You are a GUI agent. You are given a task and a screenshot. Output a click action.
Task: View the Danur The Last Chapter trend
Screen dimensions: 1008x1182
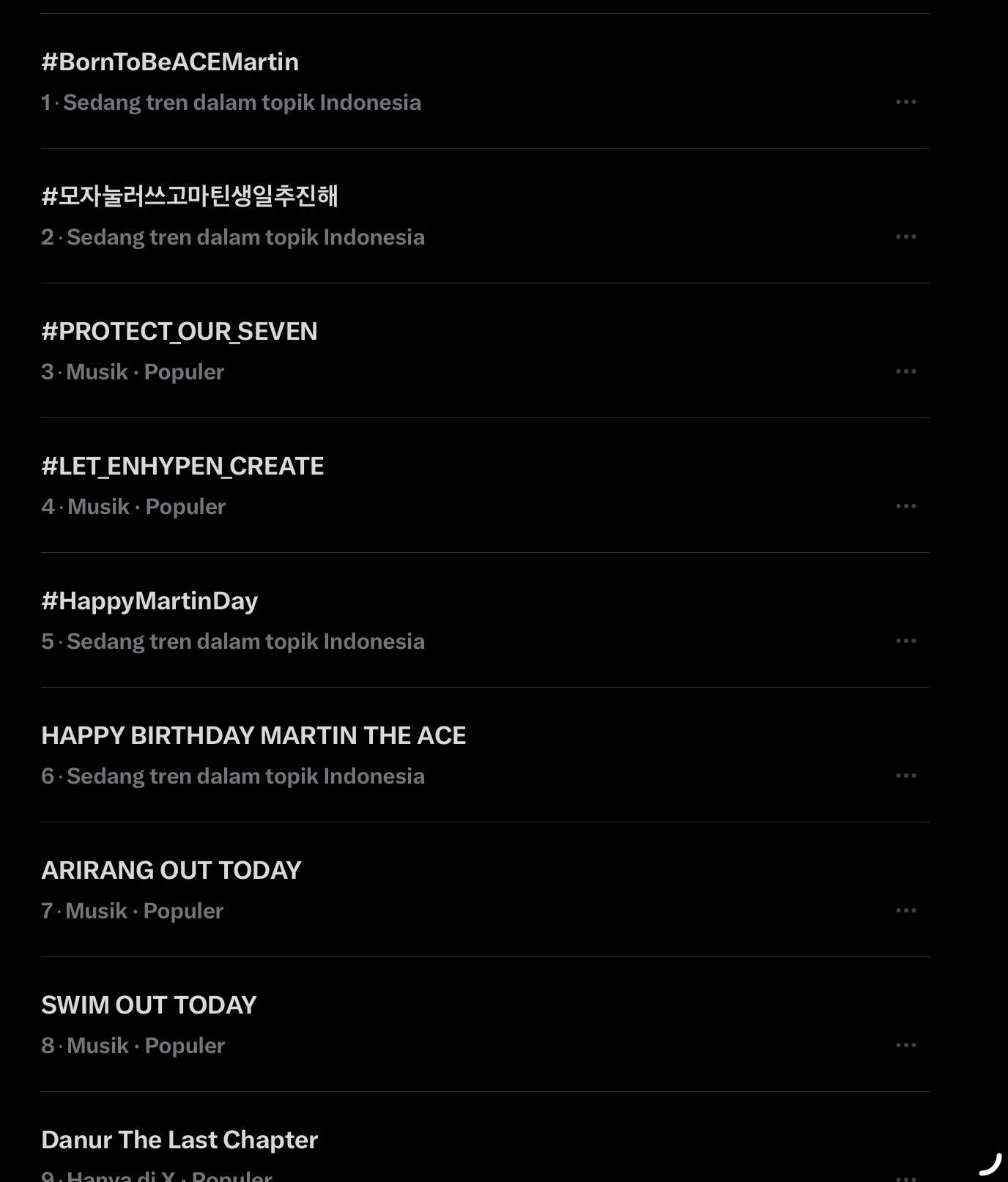tap(179, 1140)
